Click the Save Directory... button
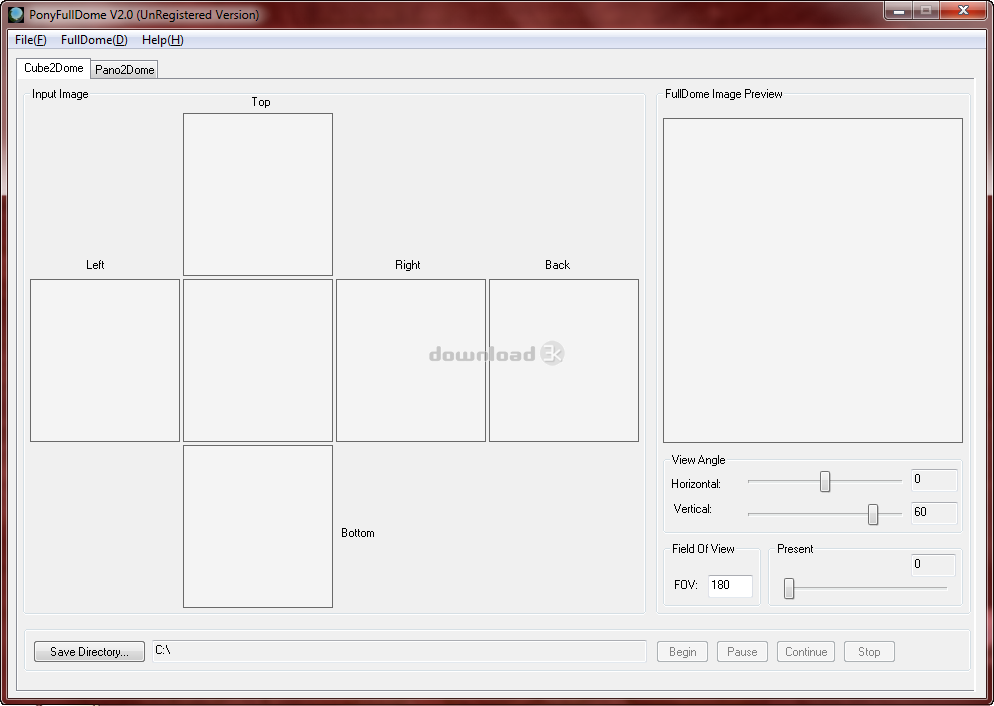 [x=89, y=651]
